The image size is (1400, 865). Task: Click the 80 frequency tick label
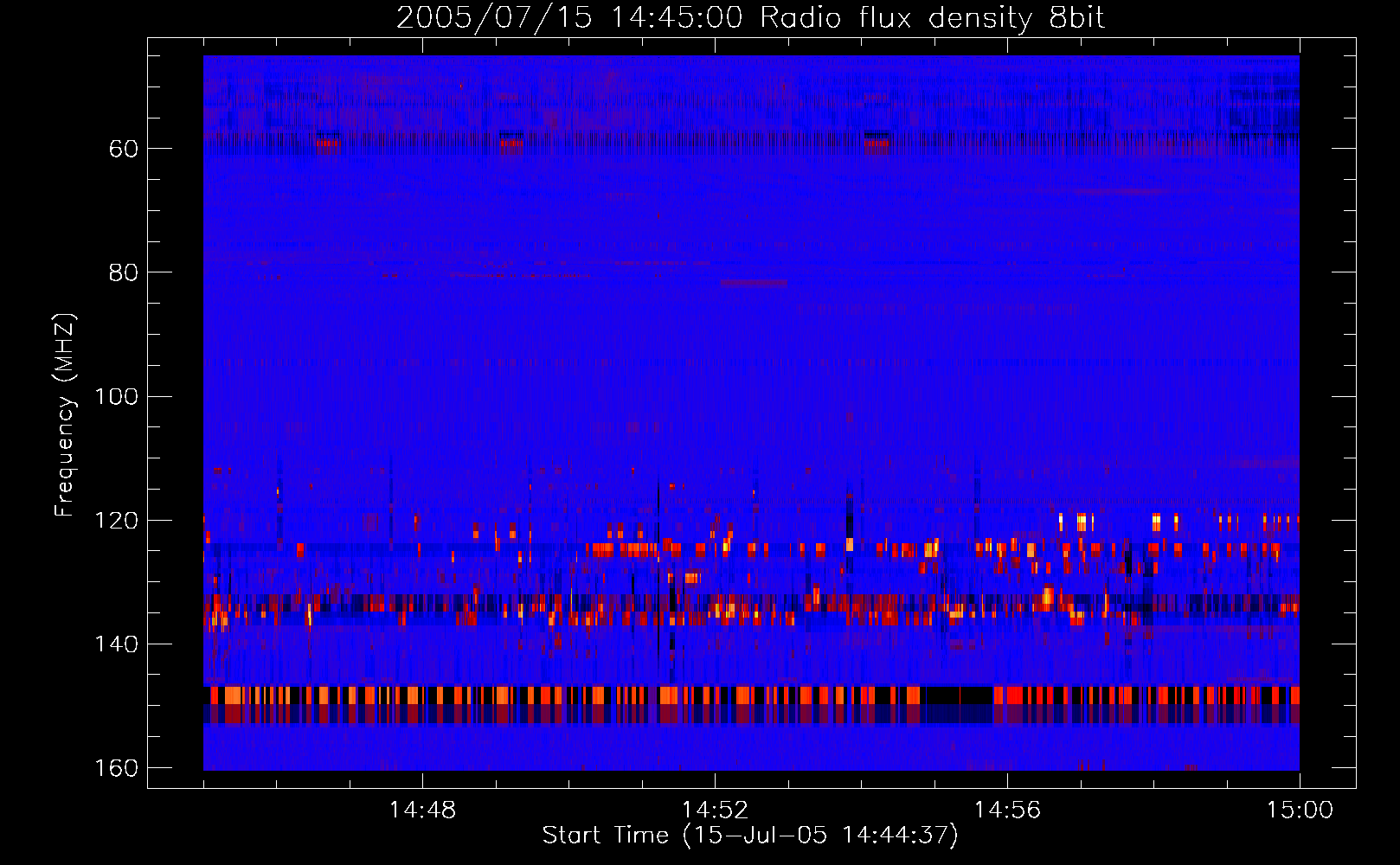[124, 272]
